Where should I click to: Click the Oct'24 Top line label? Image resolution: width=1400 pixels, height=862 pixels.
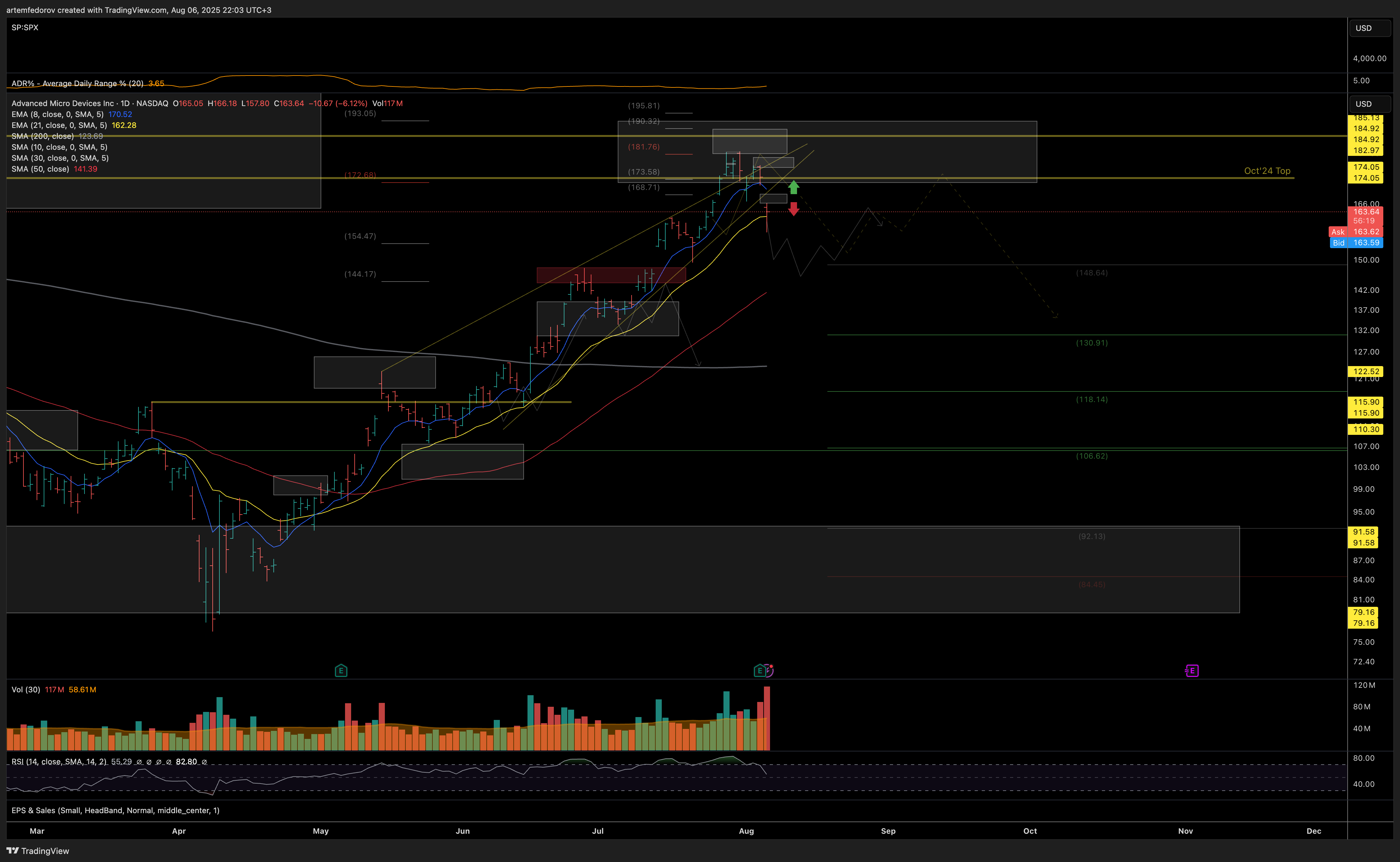(x=1267, y=170)
